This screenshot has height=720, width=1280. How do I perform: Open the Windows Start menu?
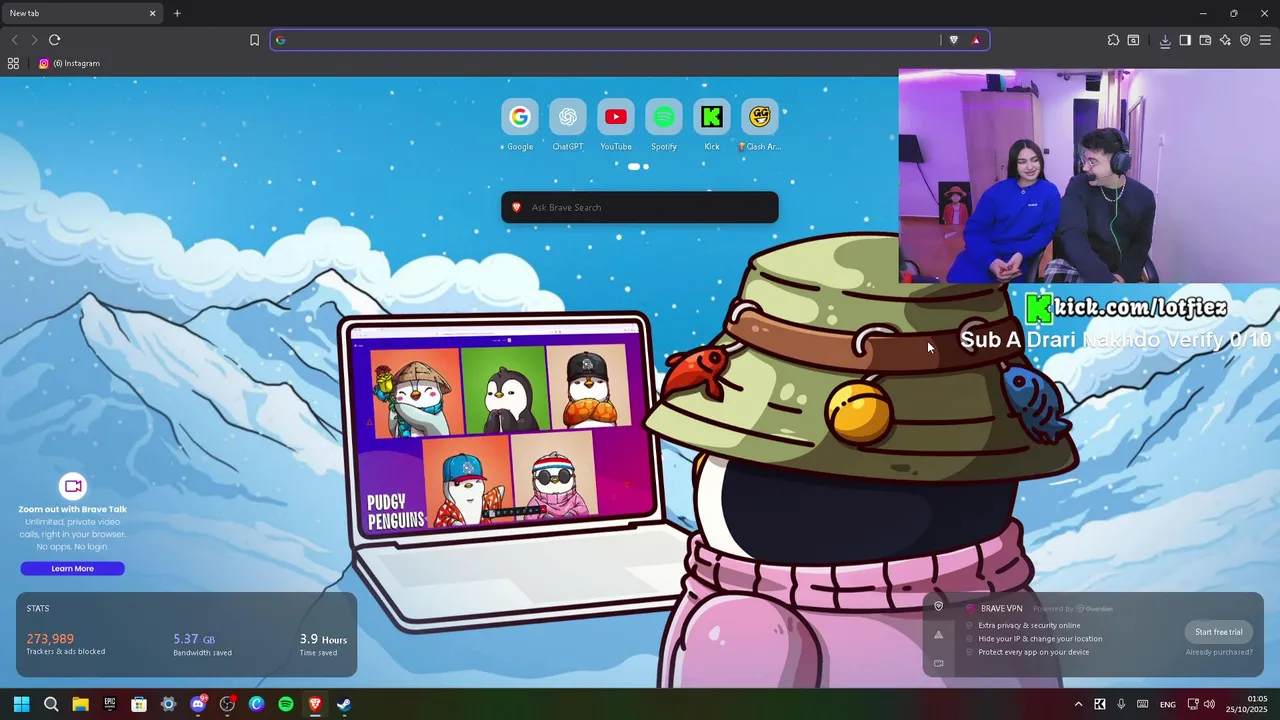pyautogui.click(x=21, y=704)
